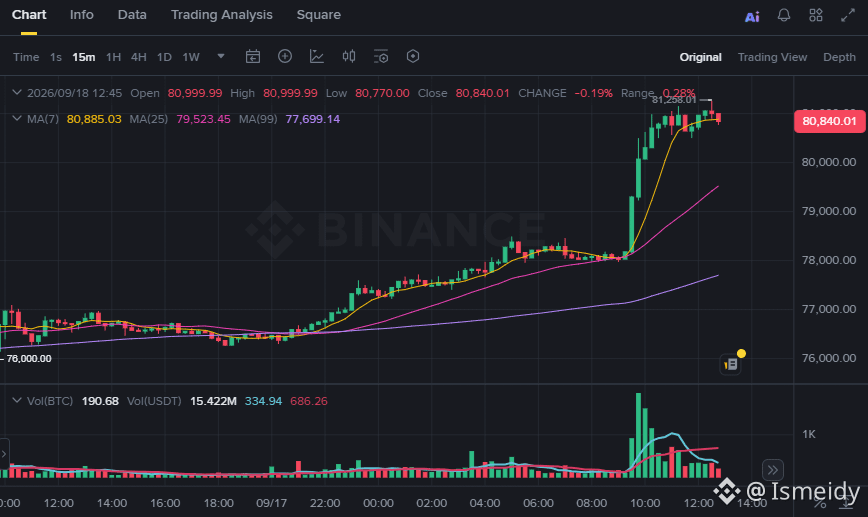The height and width of the screenshot is (517, 868).
Task: Switch chart mode to Depth
Action: point(839,57)
